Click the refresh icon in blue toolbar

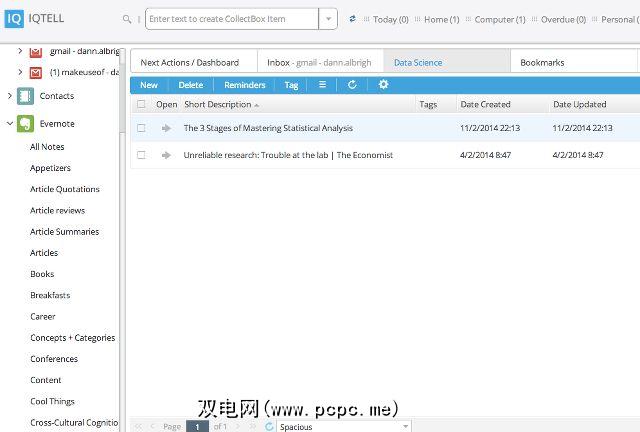352,85
